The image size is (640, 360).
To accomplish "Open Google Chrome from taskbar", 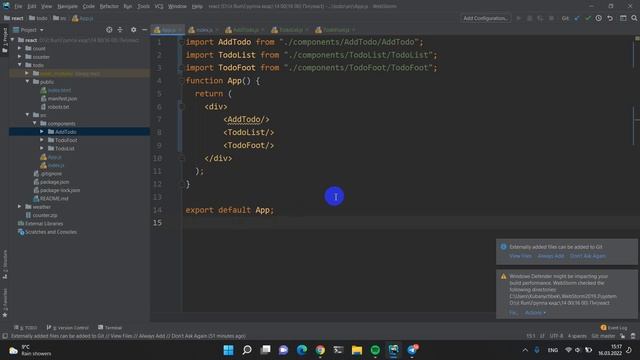I will pyautogui.click(x=320, y=350).
